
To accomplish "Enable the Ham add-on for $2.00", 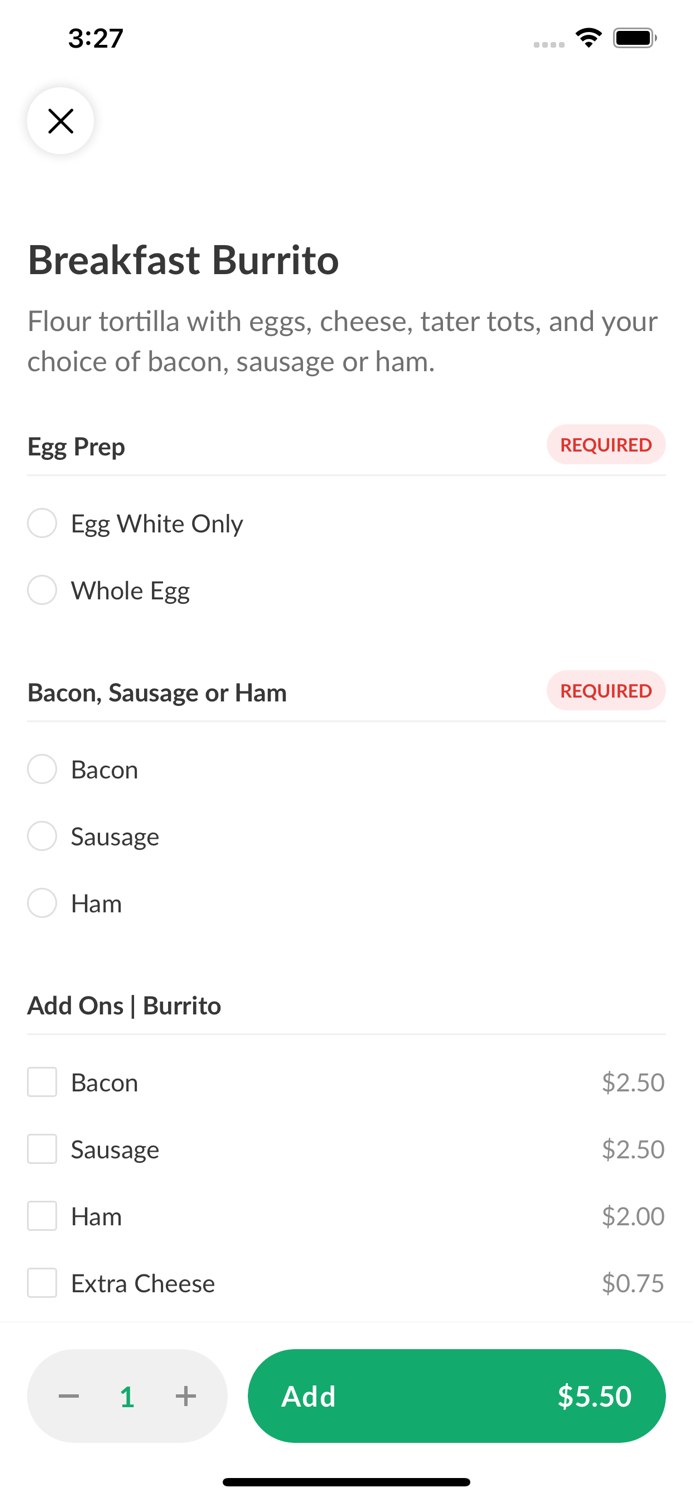I will [x=42, y=1216].
